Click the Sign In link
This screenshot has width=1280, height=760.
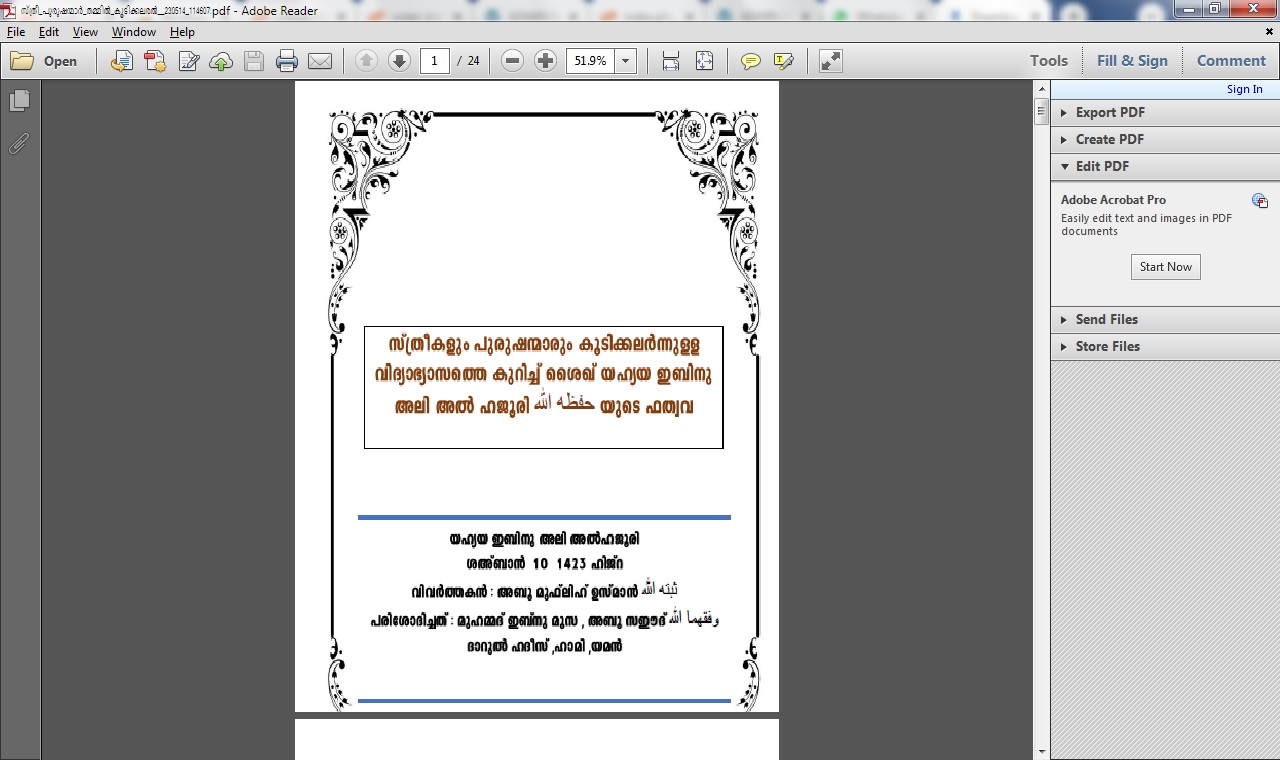click(x=1244, y=89)
